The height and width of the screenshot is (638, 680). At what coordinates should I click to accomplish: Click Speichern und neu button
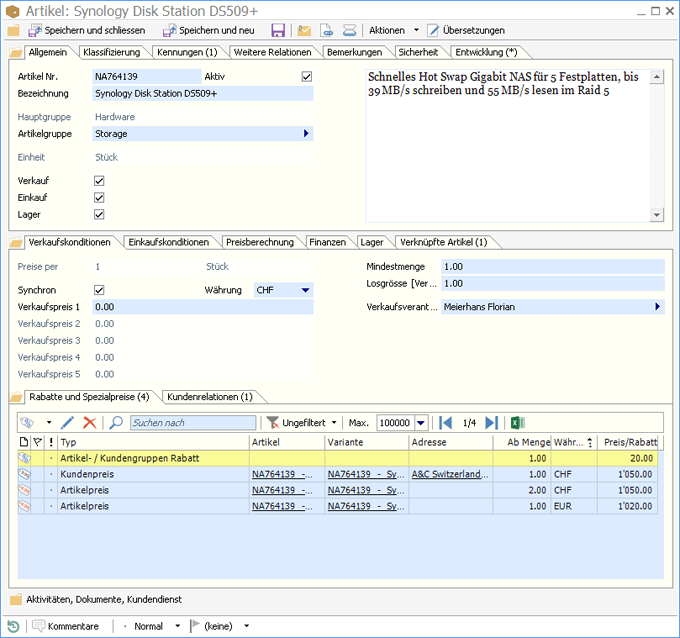(x=209, y=30)
